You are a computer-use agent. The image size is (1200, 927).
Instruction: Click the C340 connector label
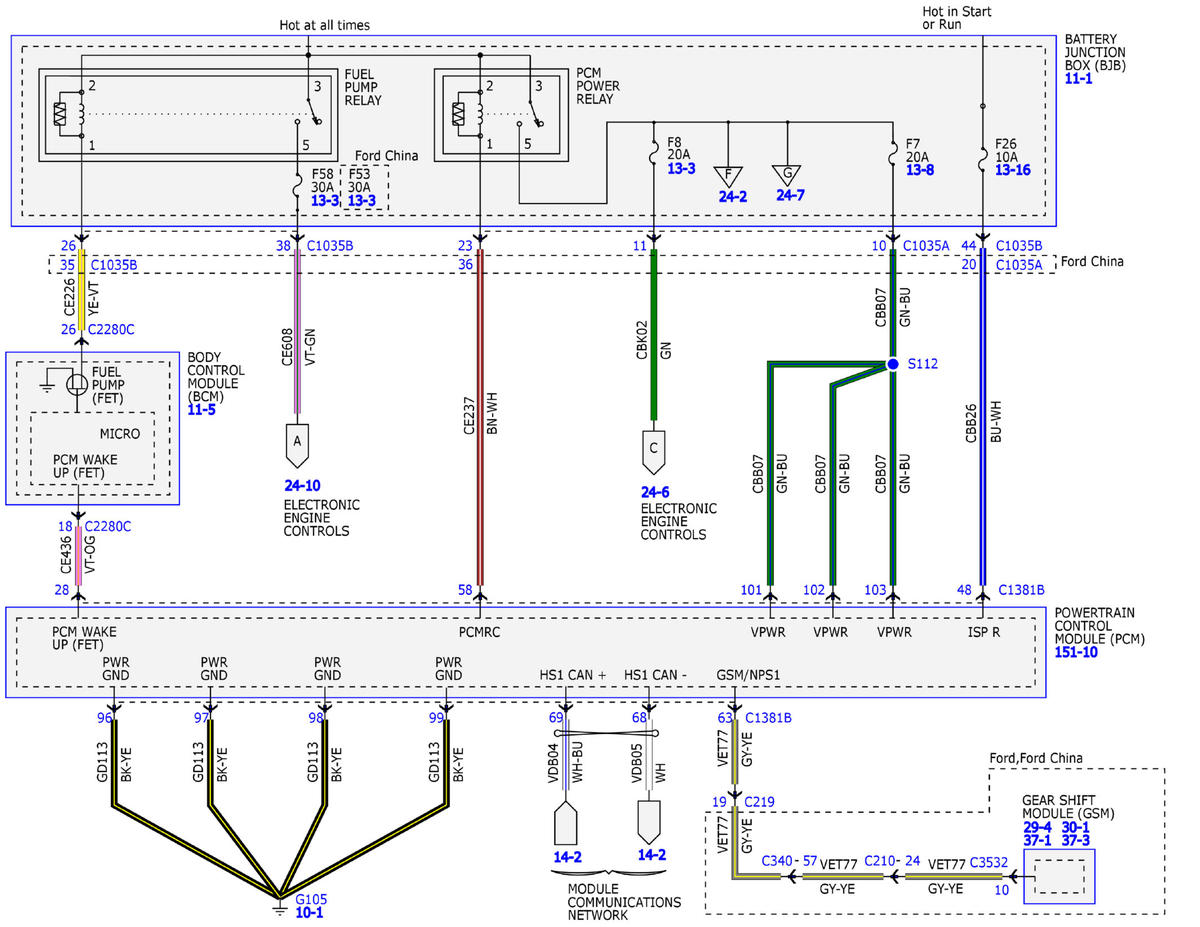(x=777, y=860)
